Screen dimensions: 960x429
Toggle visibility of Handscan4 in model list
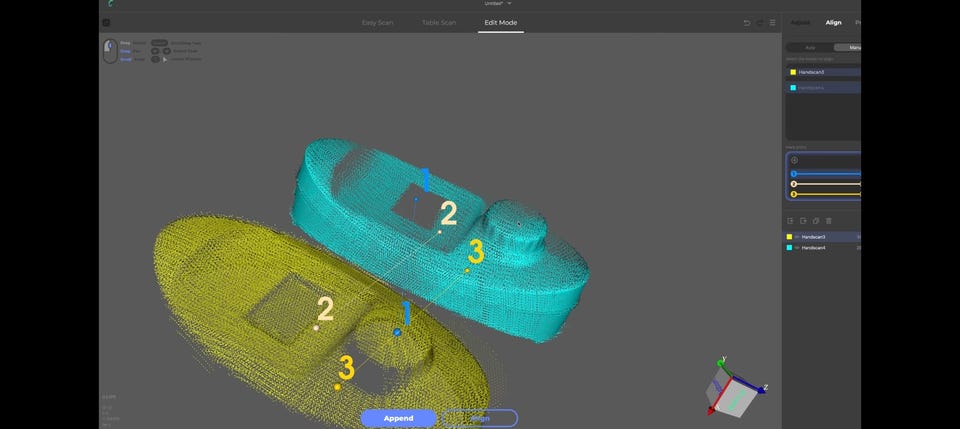[797, 248]
